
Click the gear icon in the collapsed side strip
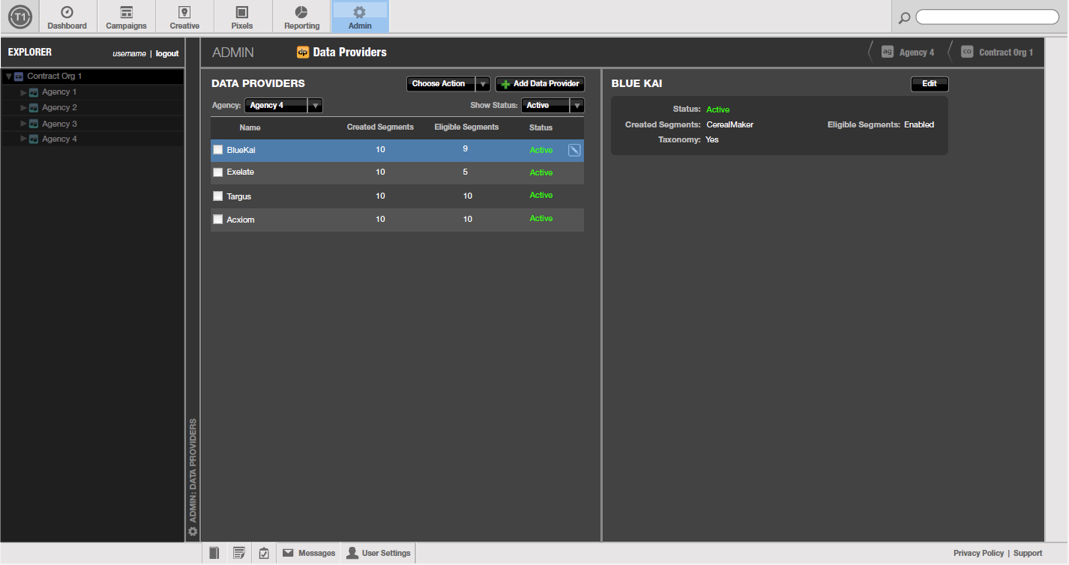click(193, 532)
